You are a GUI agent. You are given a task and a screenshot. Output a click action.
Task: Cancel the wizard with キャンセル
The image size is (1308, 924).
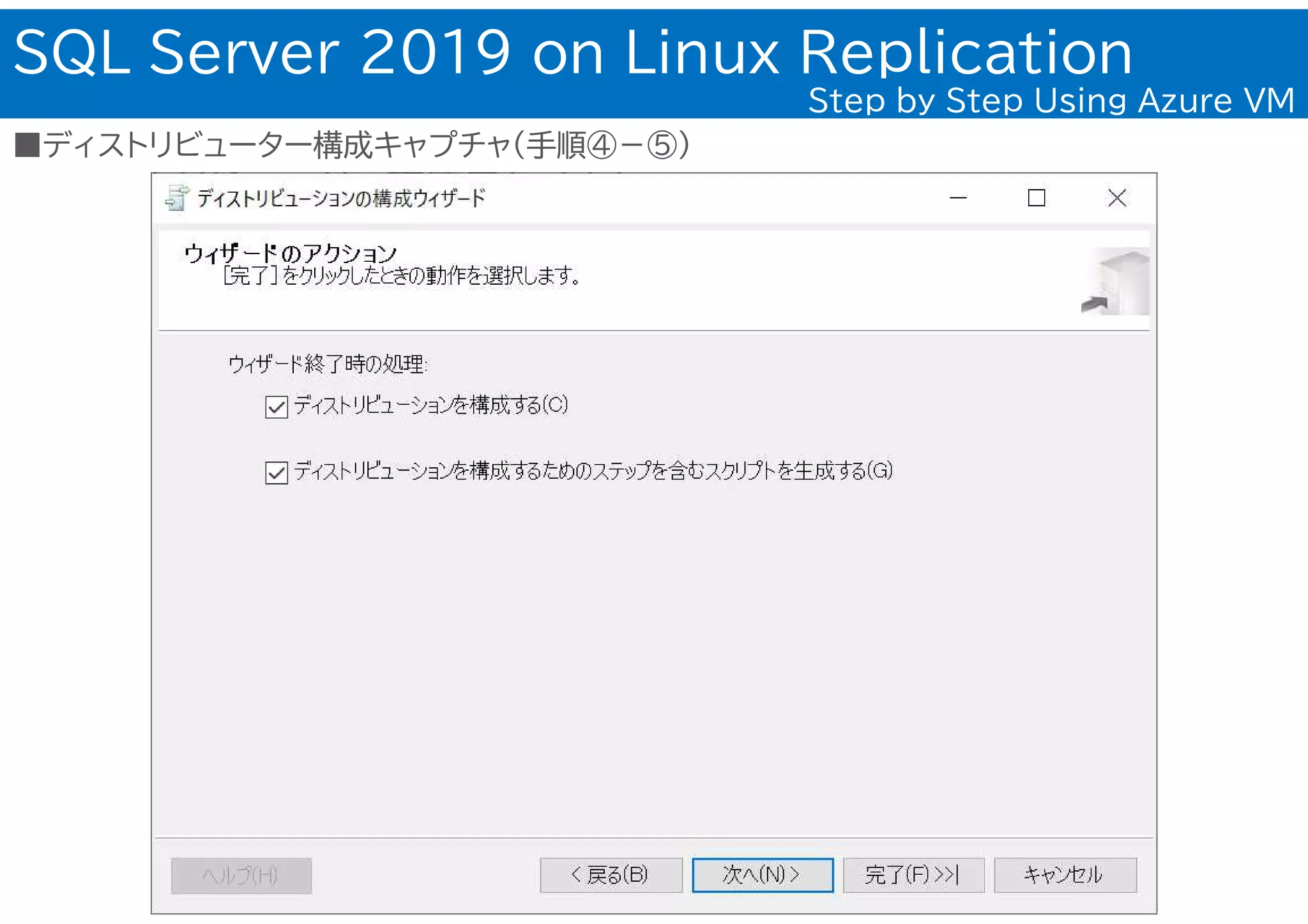pos(1065,874)
